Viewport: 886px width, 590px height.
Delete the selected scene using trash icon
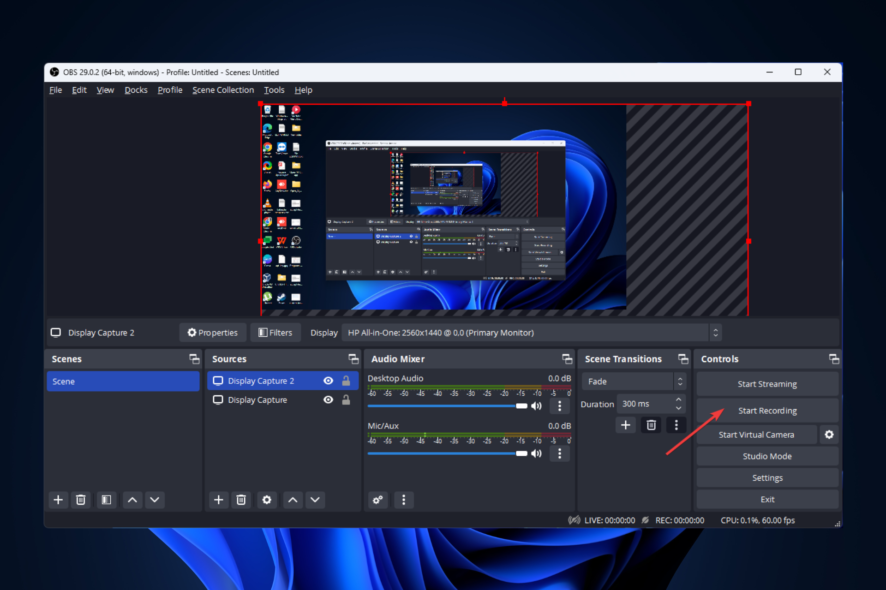[x=81, y=499]
